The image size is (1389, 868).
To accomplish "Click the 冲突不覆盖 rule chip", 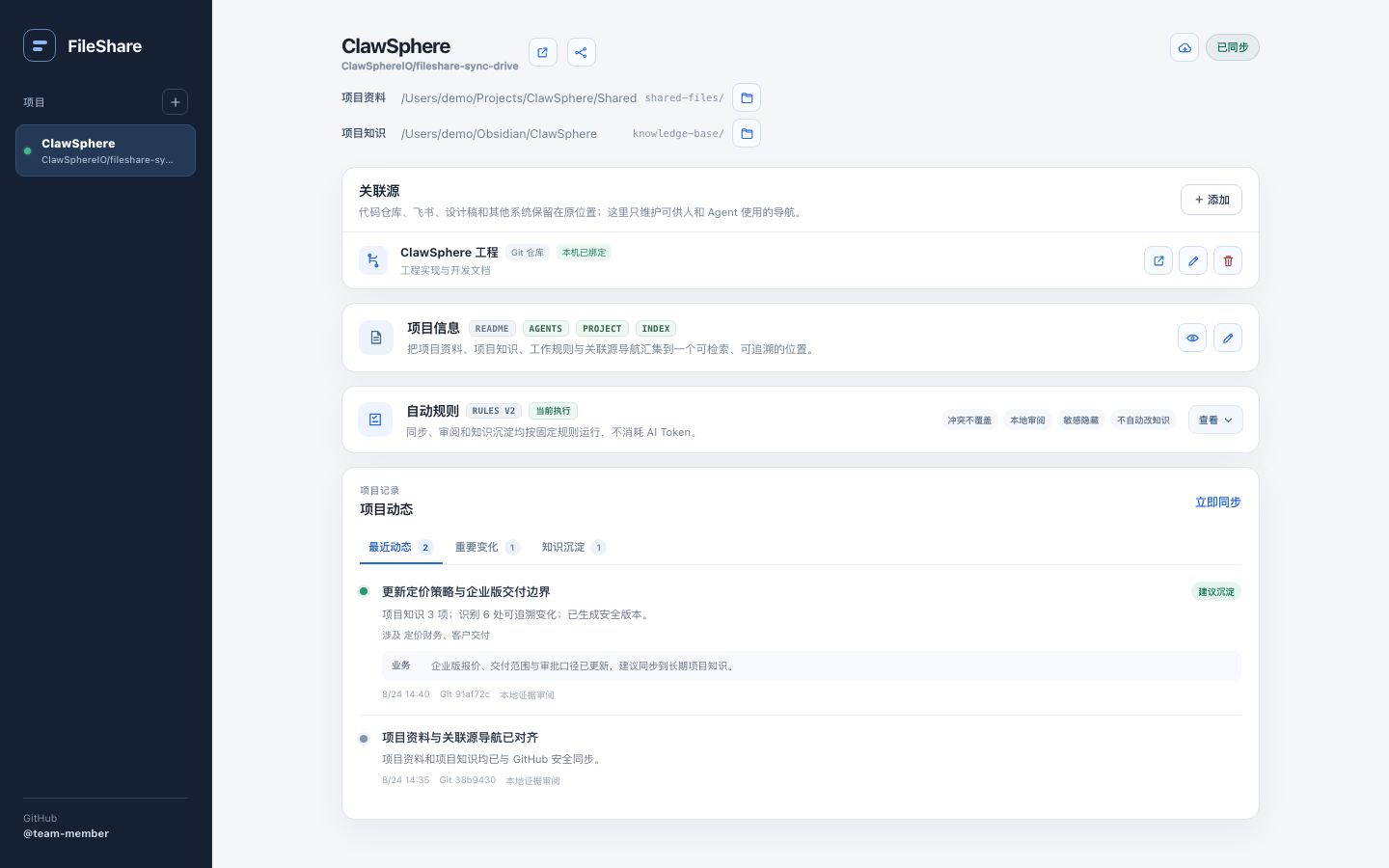I will tap(969, 420).
